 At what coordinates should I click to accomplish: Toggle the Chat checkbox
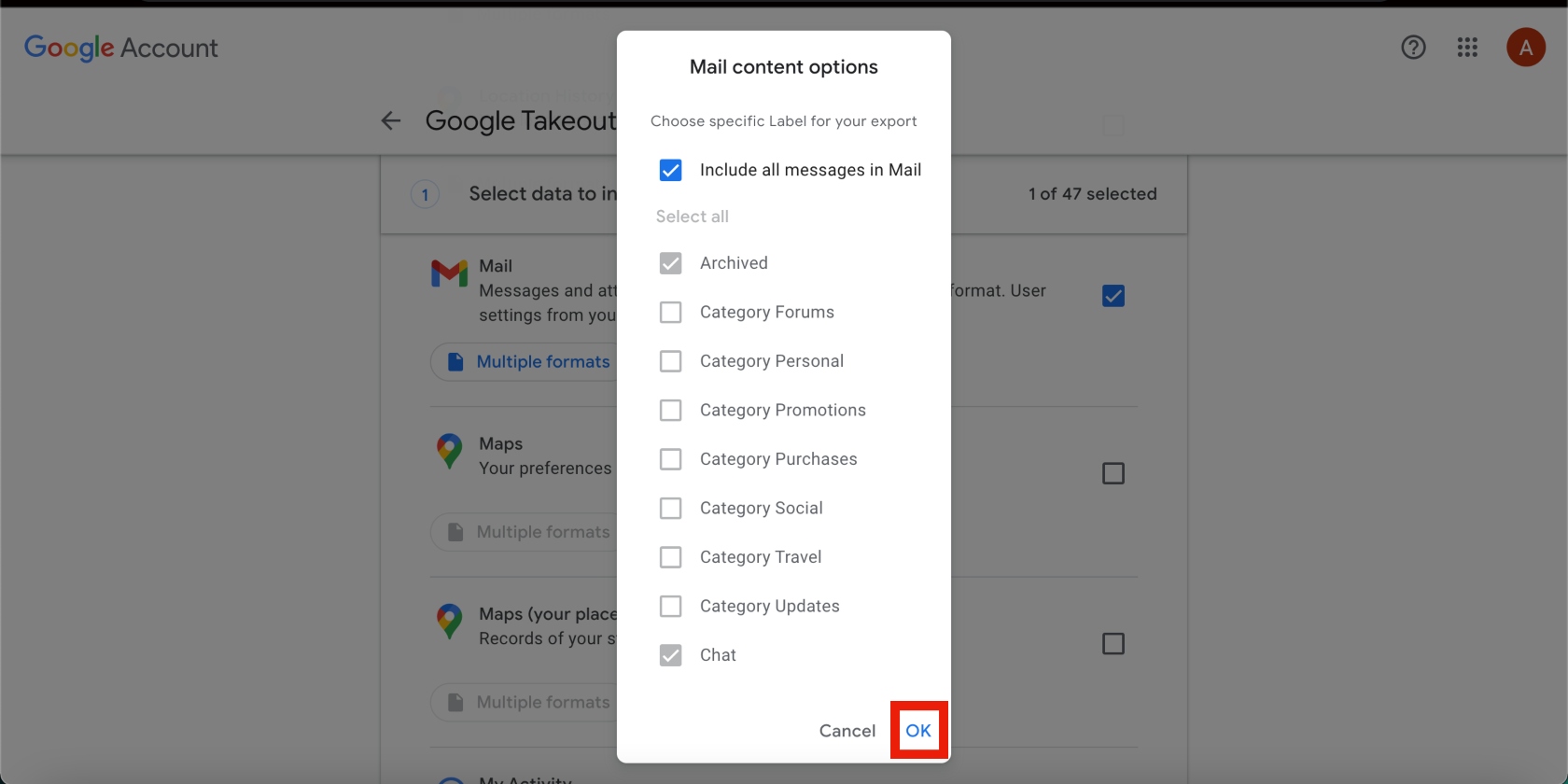point(670,655)
